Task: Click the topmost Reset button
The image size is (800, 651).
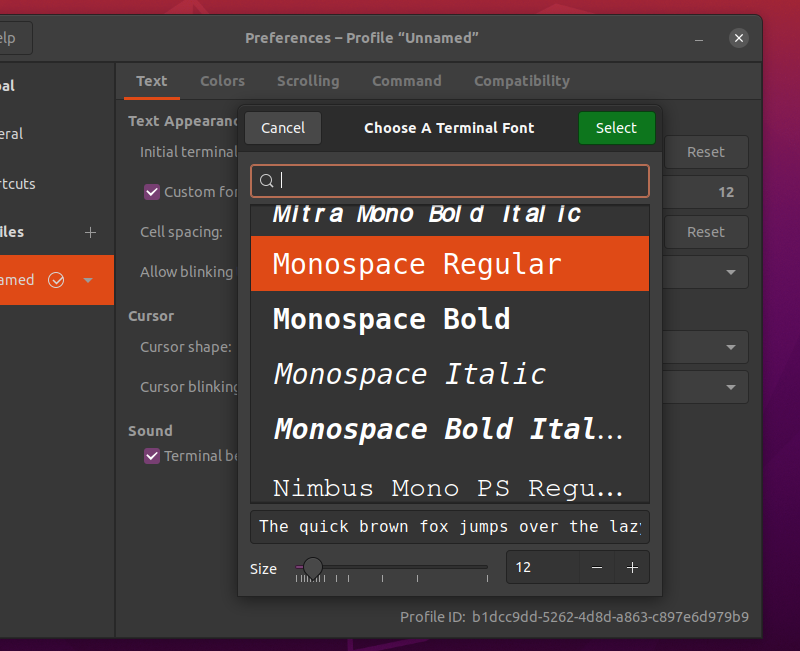Action: pyautogui.click(x=706, y=152)
